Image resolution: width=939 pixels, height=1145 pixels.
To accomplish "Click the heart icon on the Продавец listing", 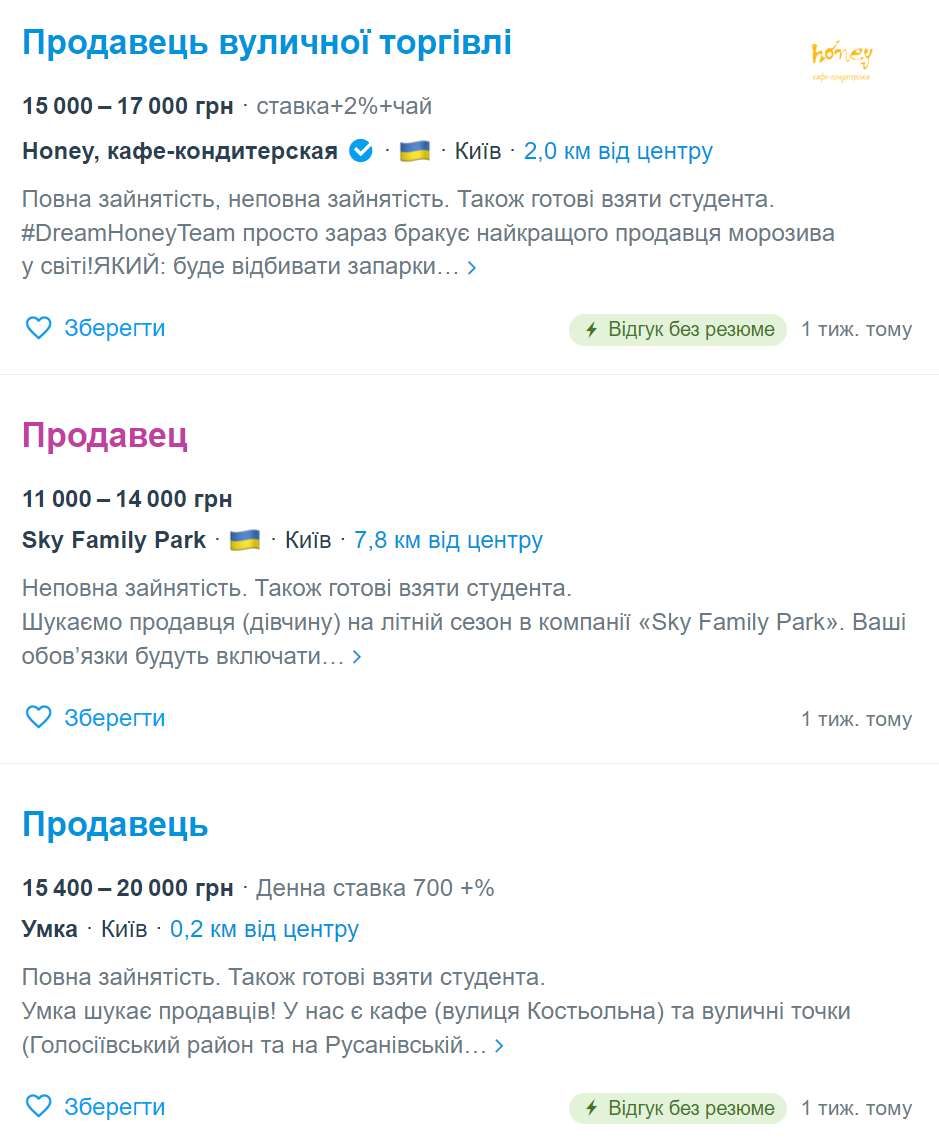I will (x=38, y=717).
